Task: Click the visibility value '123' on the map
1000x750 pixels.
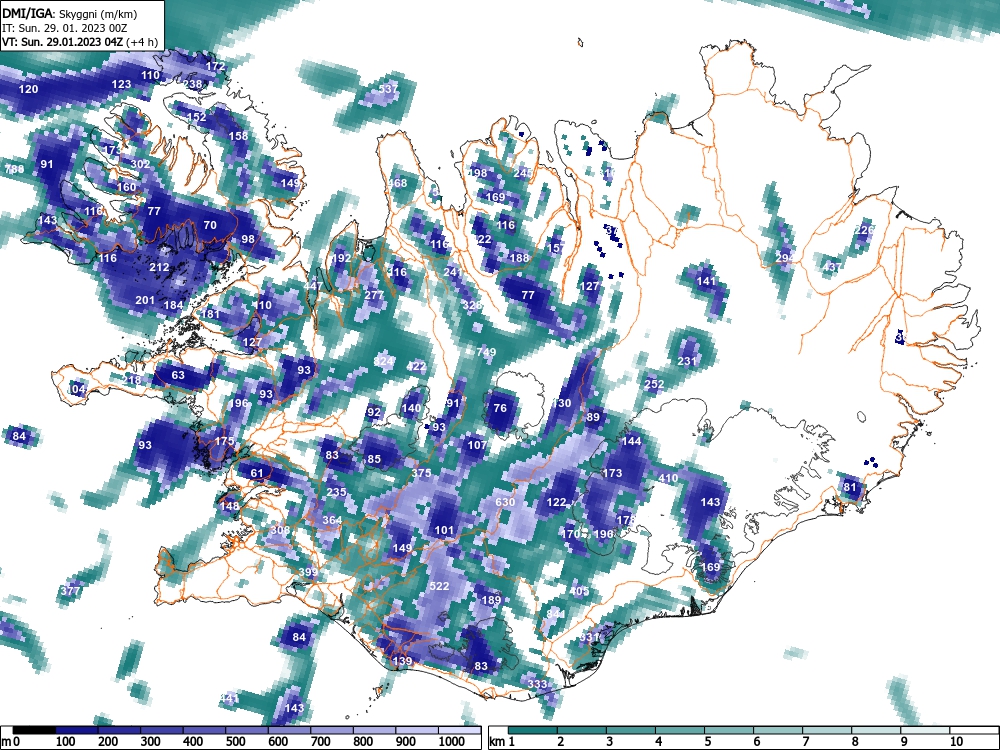Action: [121, 84]
